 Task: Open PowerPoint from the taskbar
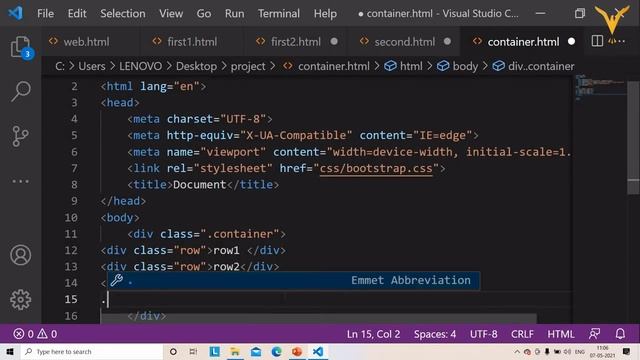(297, 351)
